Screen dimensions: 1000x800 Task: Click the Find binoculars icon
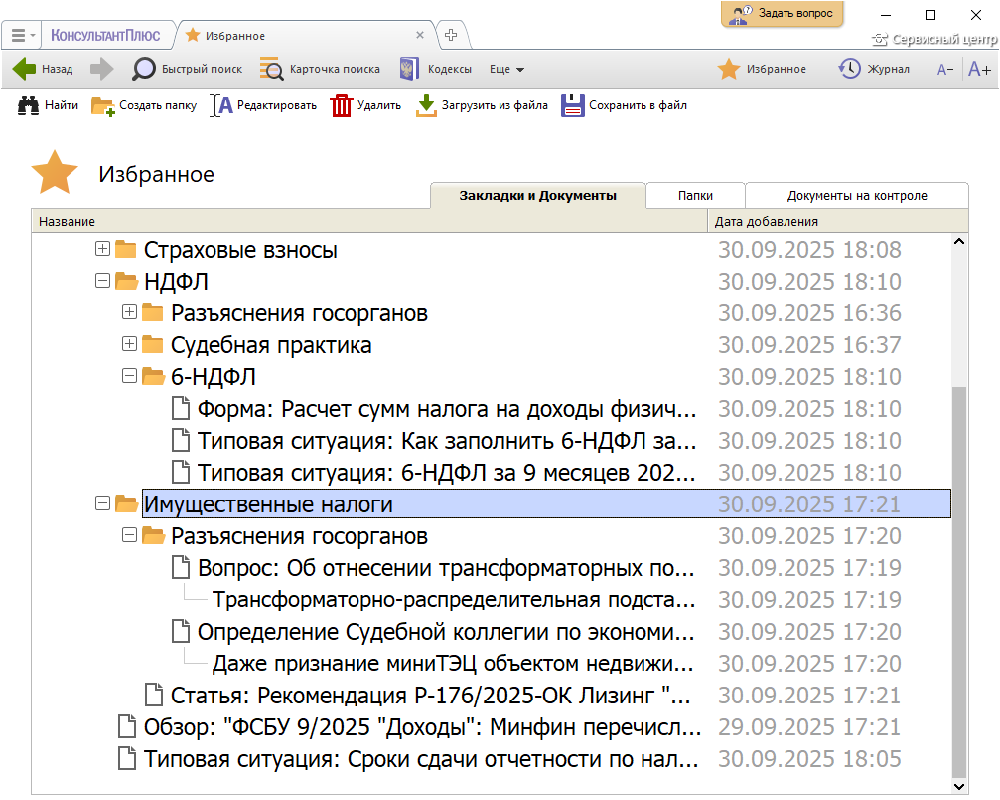click(x=28, y=105)
